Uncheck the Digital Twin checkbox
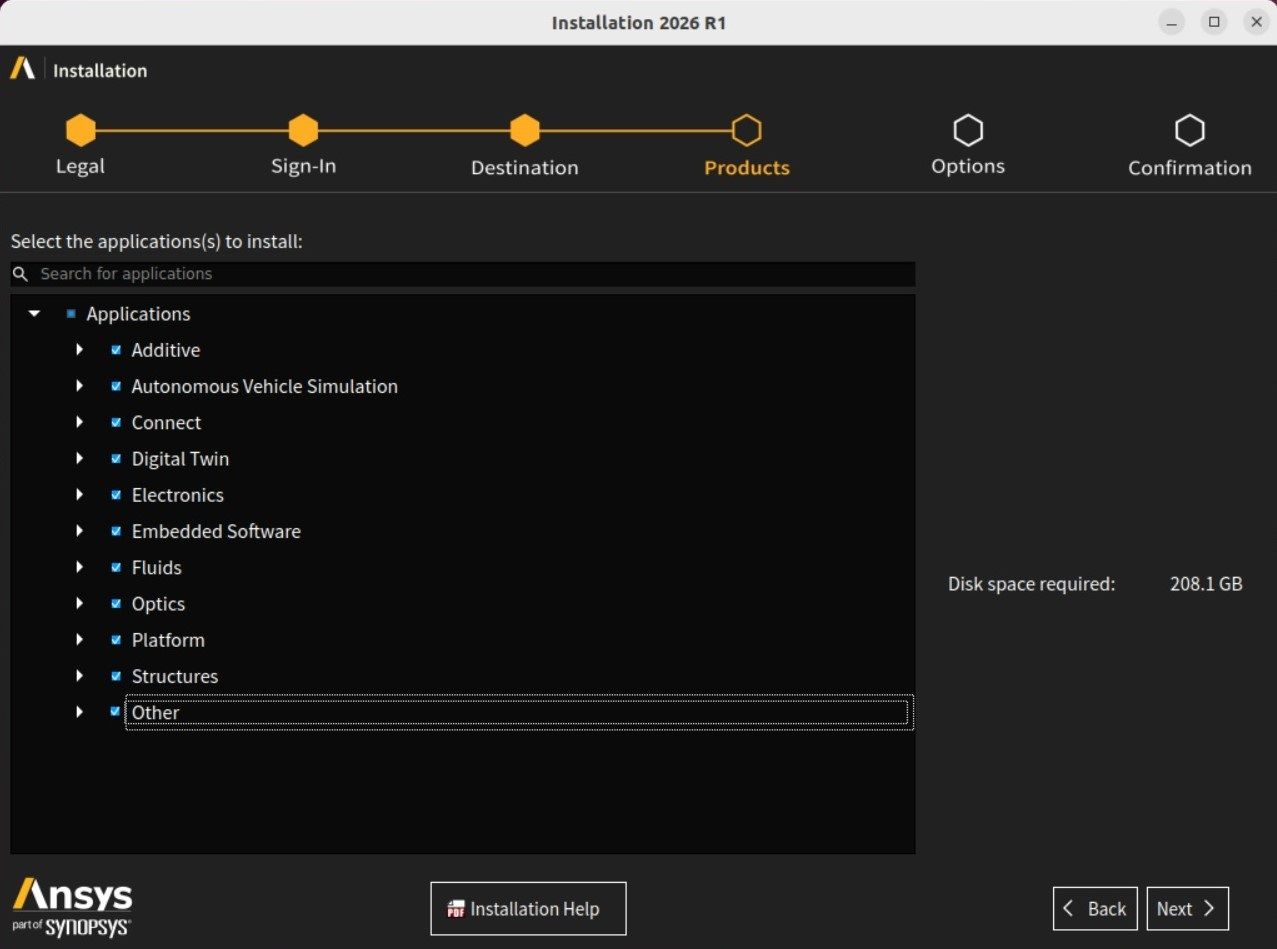Image resolution: width=1277 pixels, height=949 pixels. (x=116, y=459)
